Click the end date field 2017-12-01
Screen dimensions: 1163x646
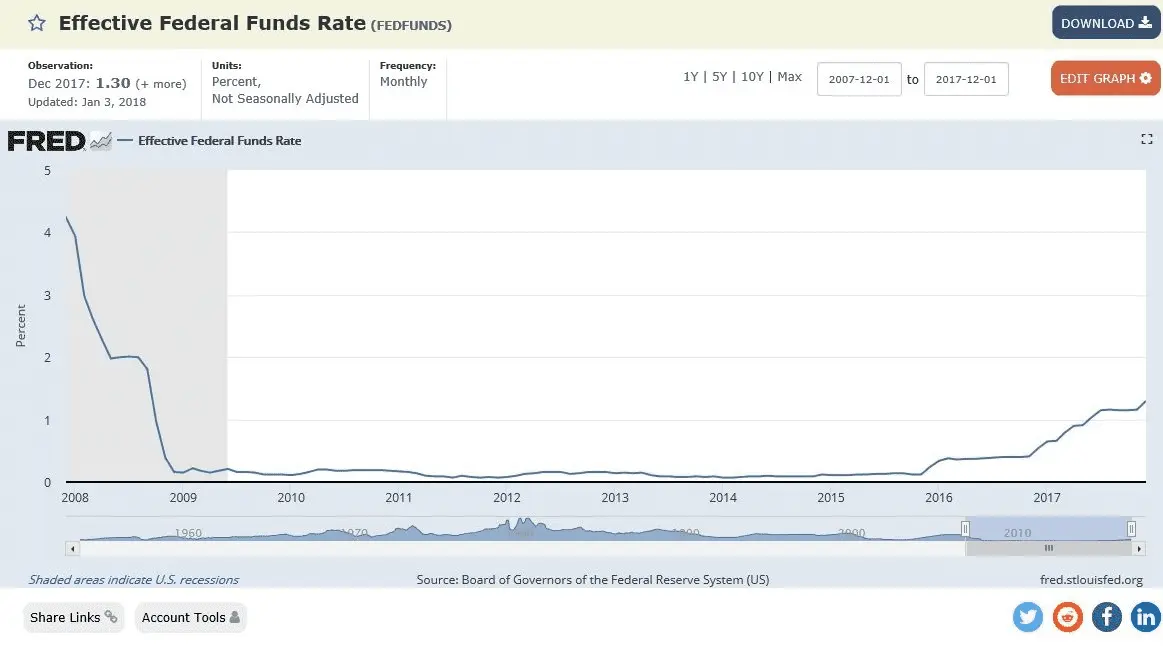966,79
